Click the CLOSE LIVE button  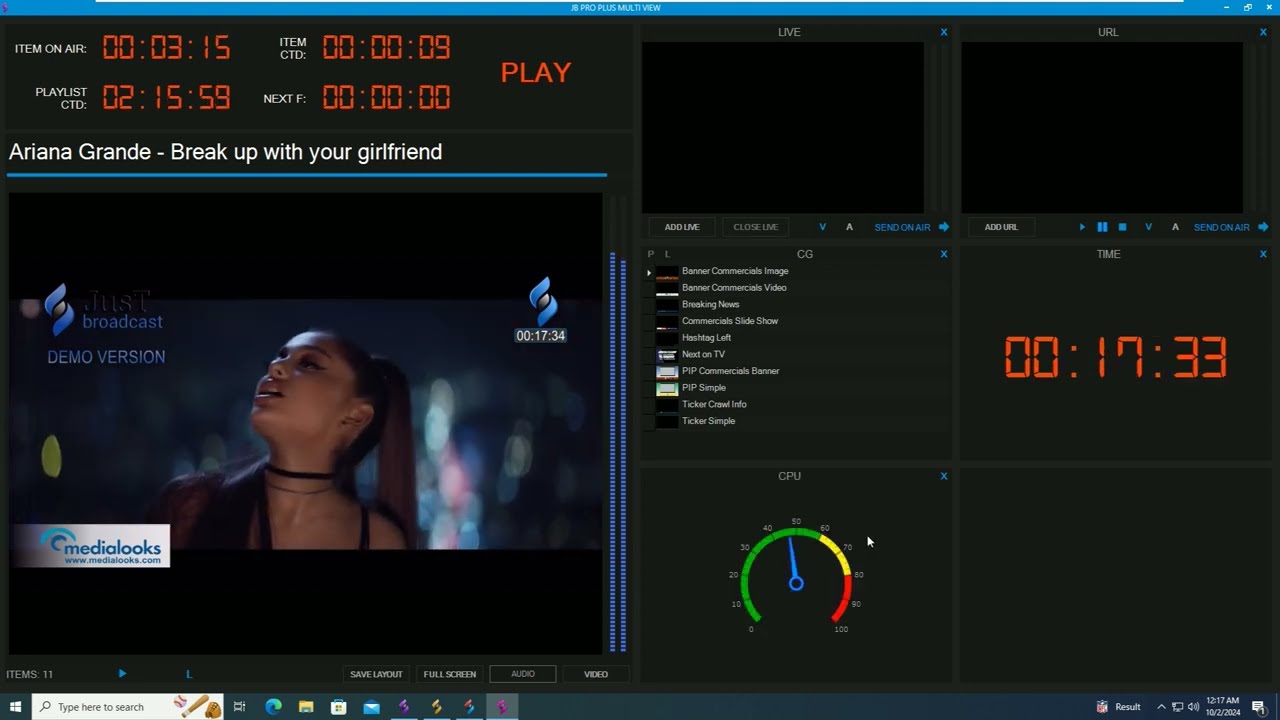755,227
